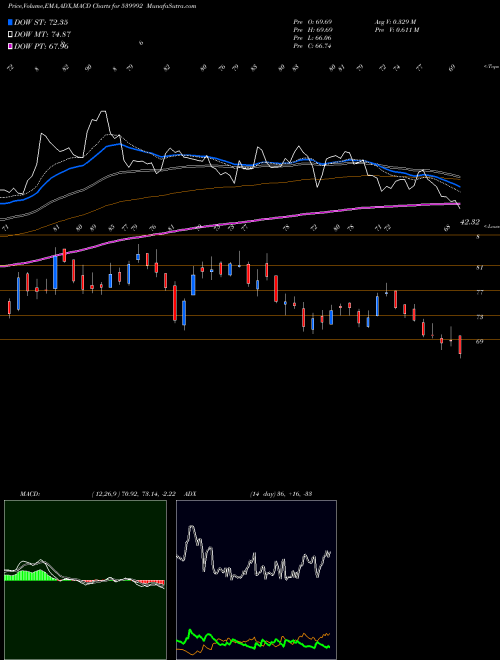This screenshot has width=500, height=660.
Task: Click the 'Pre L: 66.06' low value
Action: click(x=313, y=38)
